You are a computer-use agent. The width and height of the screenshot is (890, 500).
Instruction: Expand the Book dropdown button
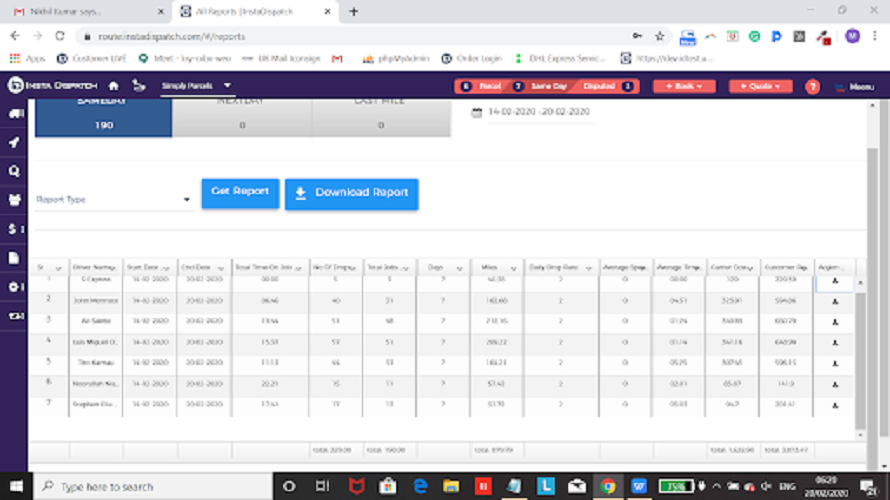(x=684, y=86)
